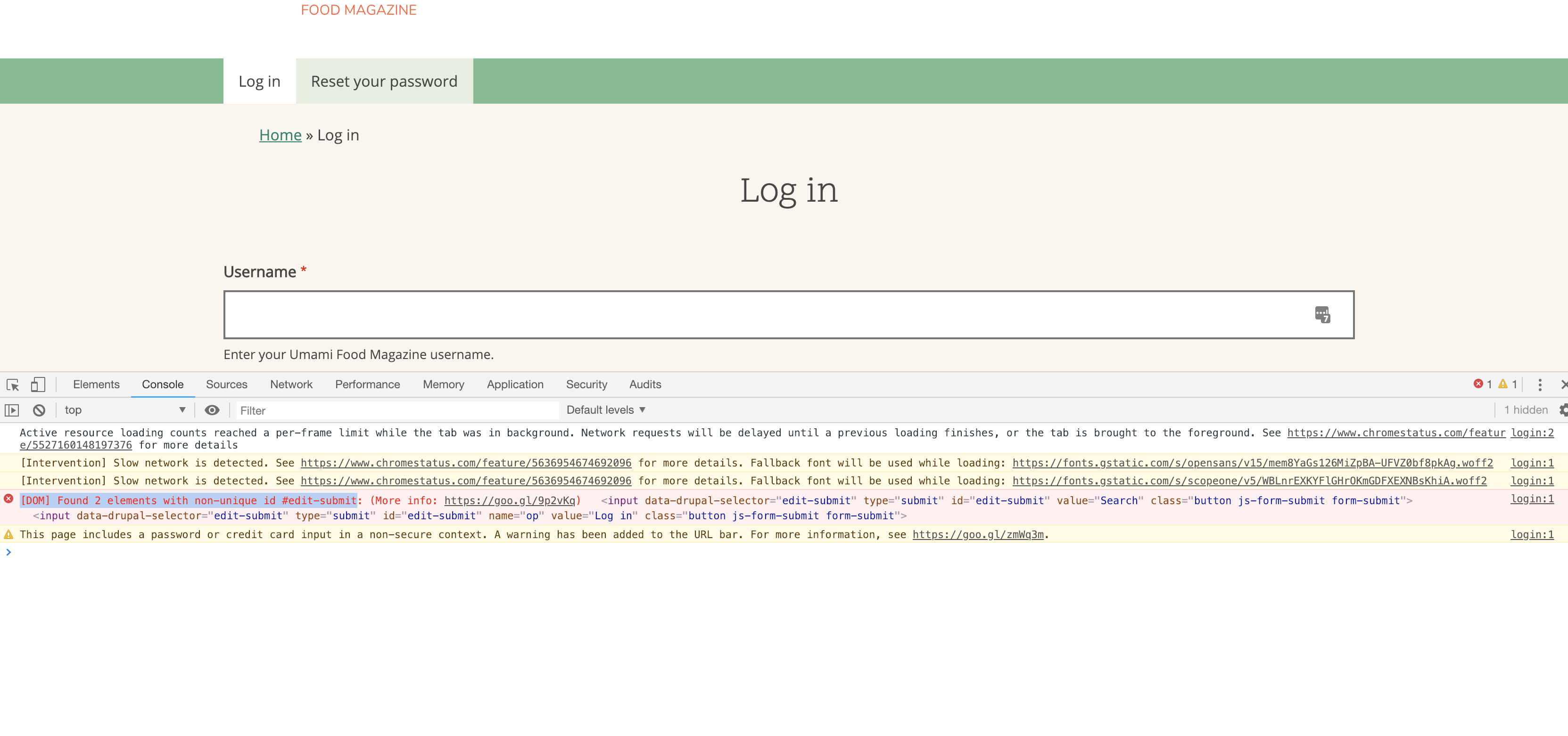Open the Network tab
The height and width of the screenshot is (736, 1568).
coord(291,384)
